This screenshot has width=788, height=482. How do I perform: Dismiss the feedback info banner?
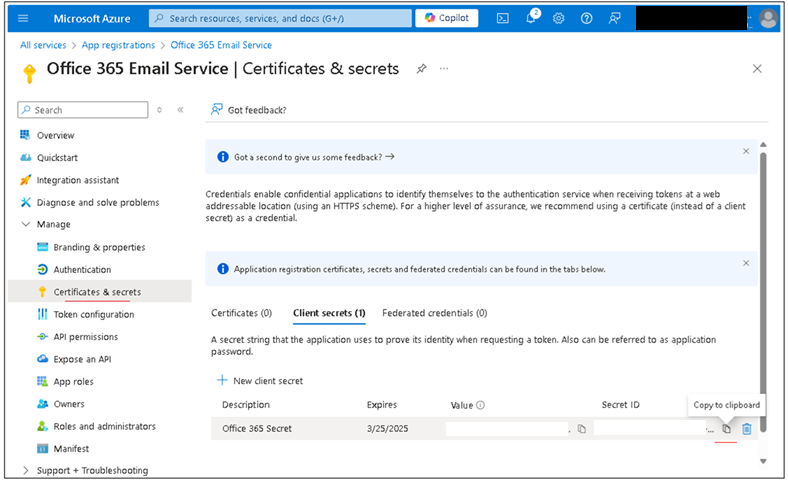(x=746, y=151)
